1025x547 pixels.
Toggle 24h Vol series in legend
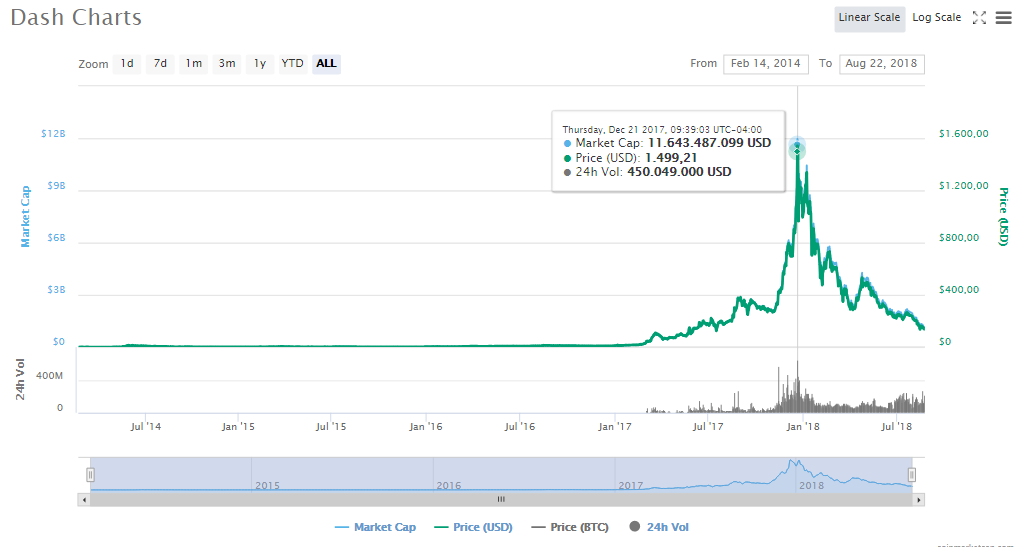coord(659,527)
